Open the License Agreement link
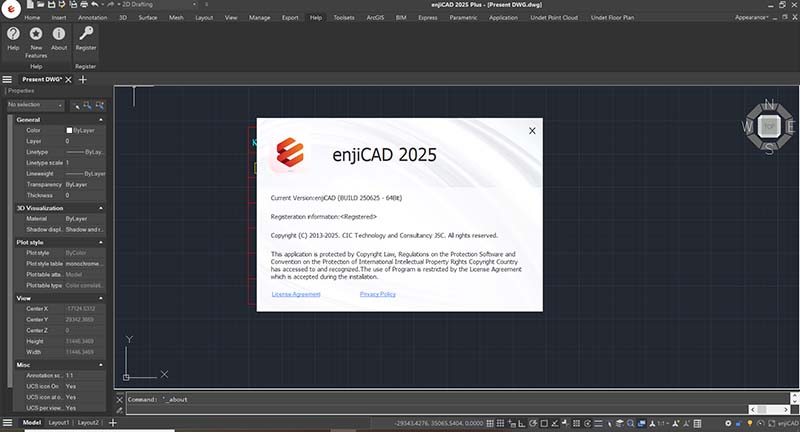This screenshot has height=432, width=800. coord(296,294)
